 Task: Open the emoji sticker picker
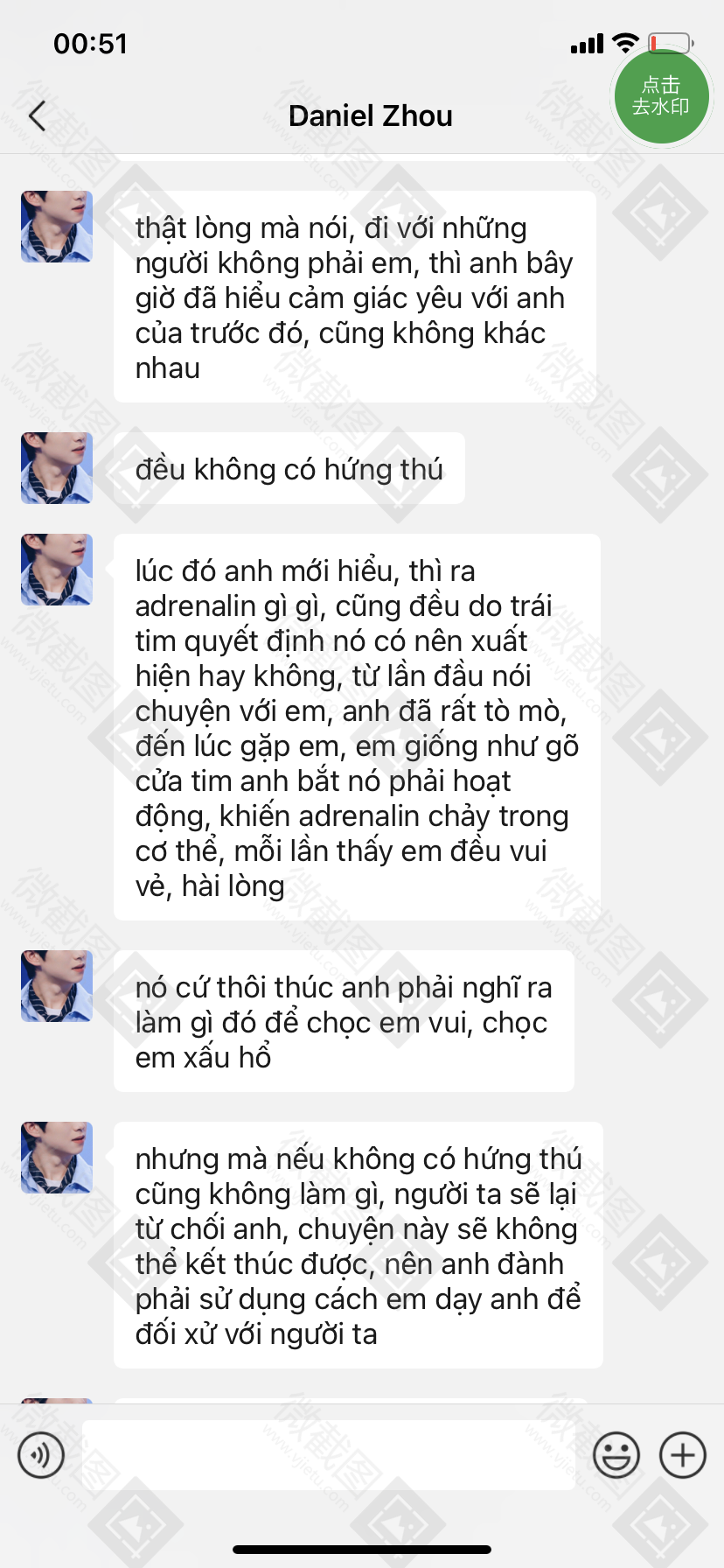[x=616, y=1455]
